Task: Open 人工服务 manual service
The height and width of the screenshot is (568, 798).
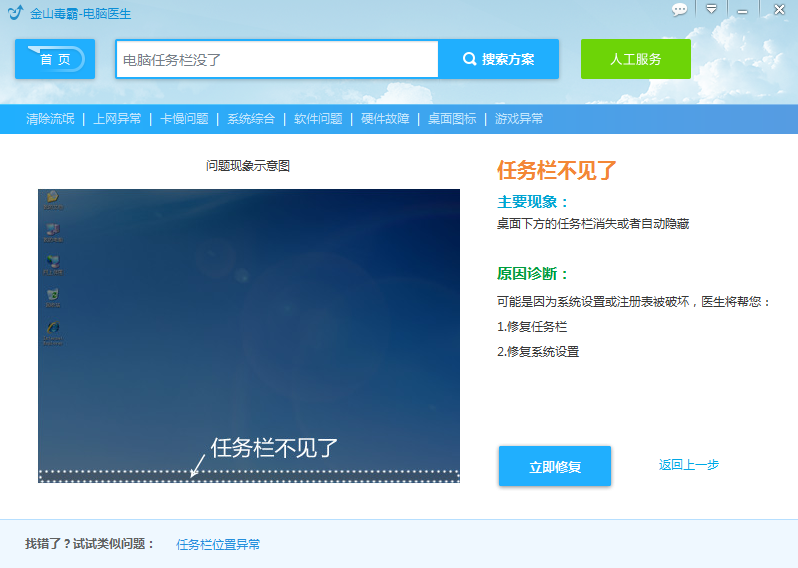Action: (636, 59)
